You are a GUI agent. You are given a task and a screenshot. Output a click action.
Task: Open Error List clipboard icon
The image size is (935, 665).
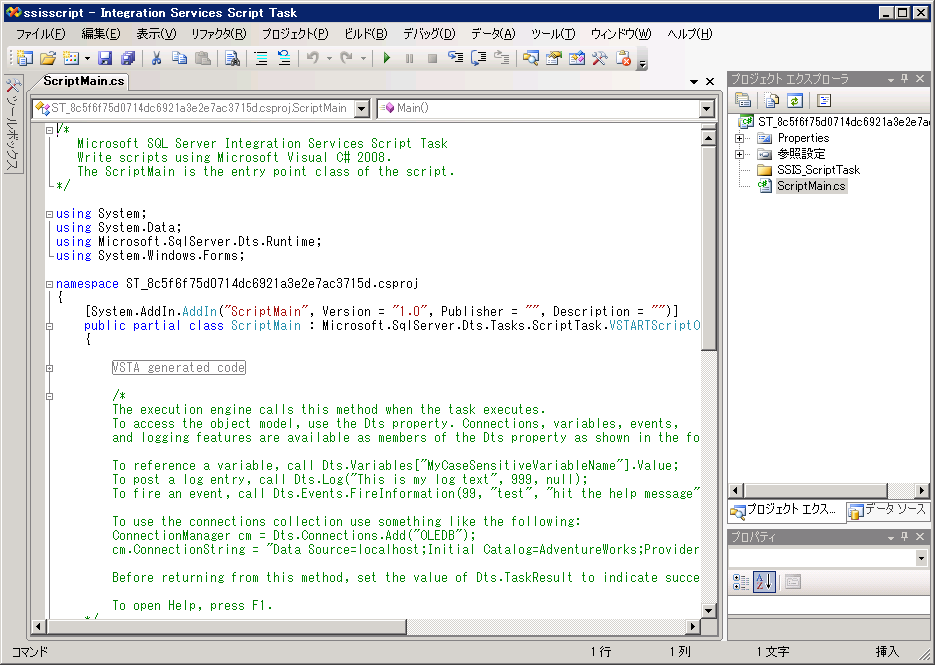click(x=623, y=58)
